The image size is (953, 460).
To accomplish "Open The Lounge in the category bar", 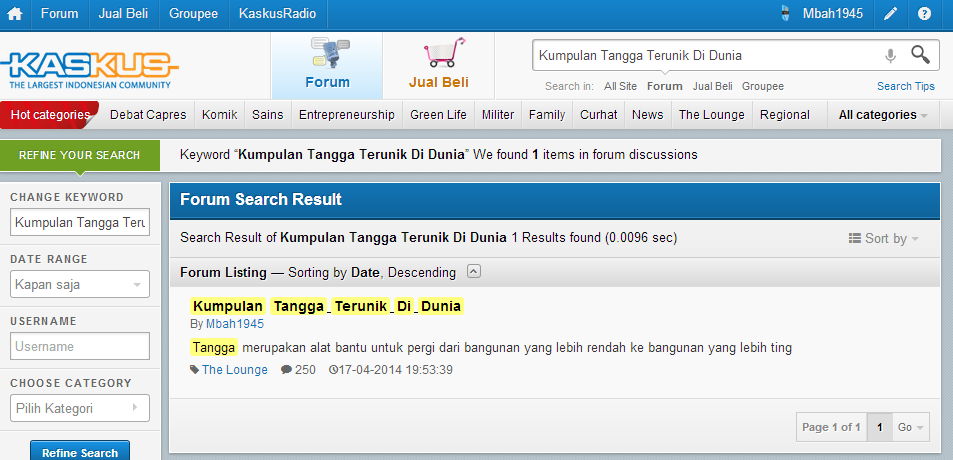I will pyautogui.click(x=712, y=115).
